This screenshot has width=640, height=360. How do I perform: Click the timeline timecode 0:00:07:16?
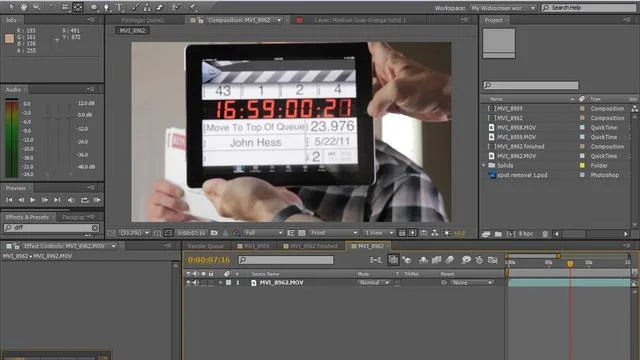point(209,260)
